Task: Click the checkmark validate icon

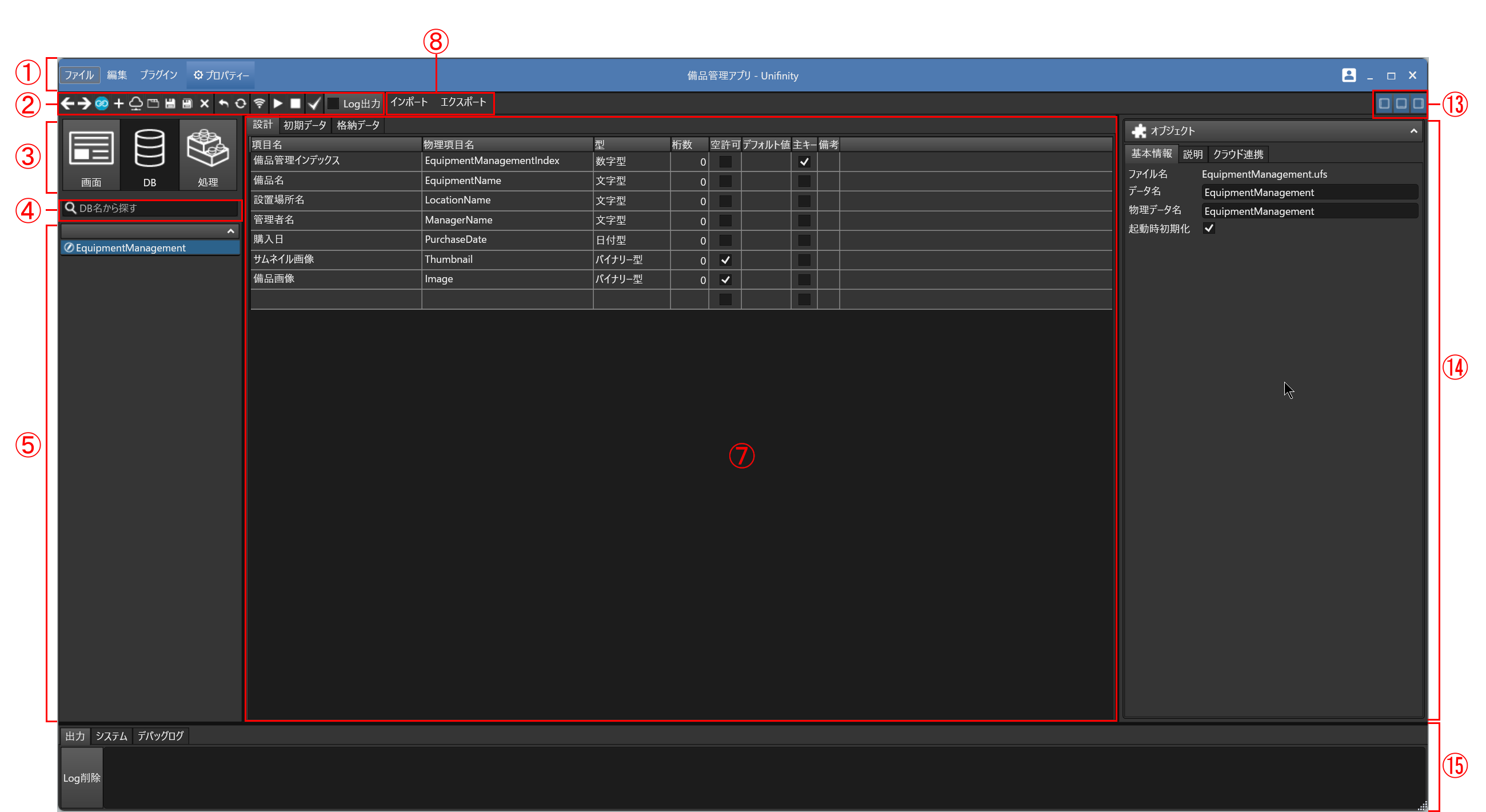Action: coord(314,103)
